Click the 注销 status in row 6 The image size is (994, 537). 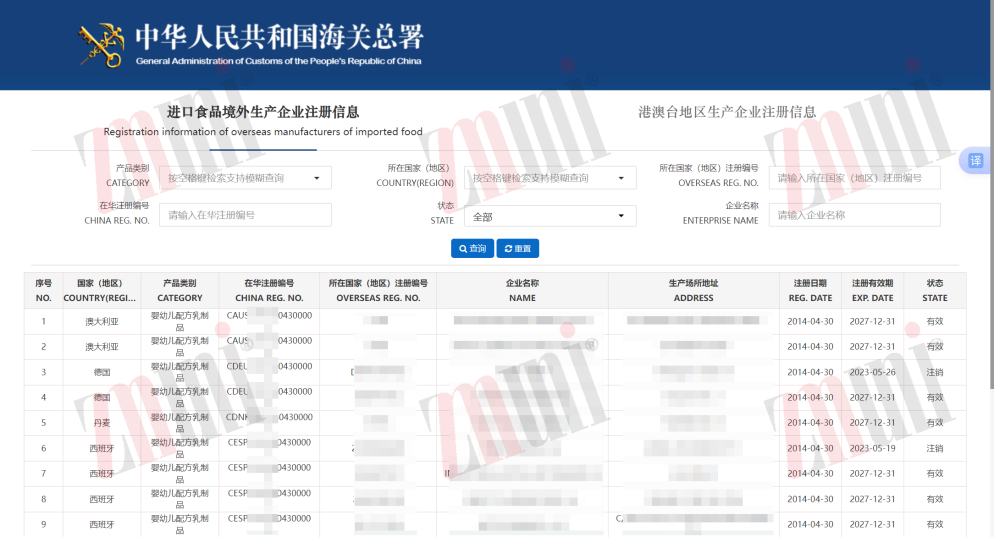(934, 448)
